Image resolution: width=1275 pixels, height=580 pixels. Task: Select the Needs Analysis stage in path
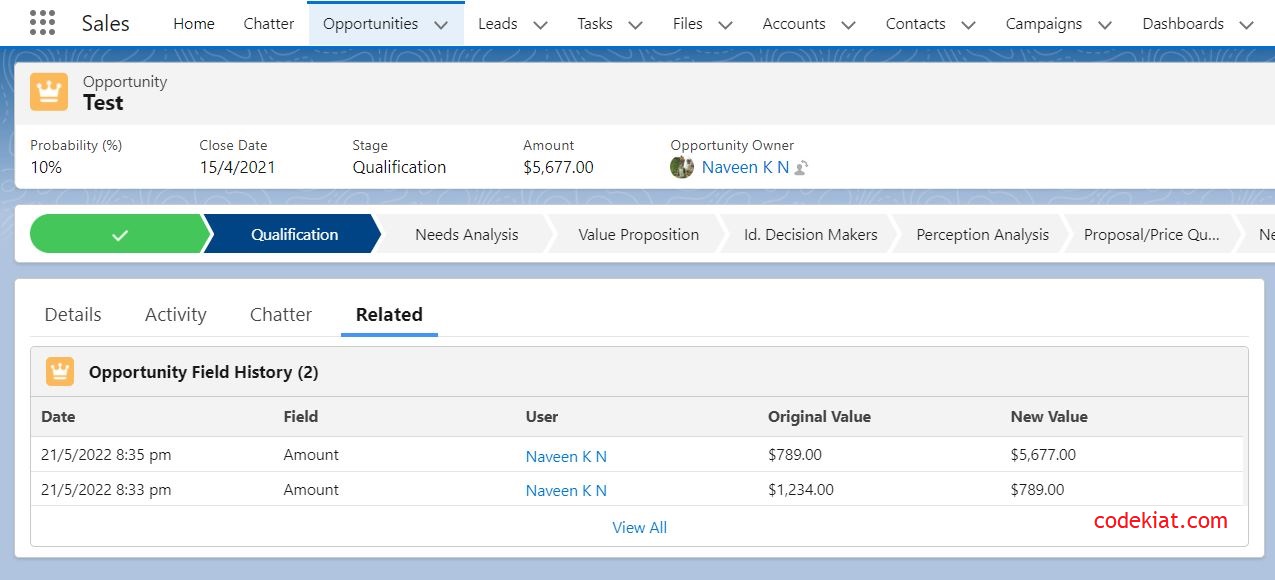466,235
